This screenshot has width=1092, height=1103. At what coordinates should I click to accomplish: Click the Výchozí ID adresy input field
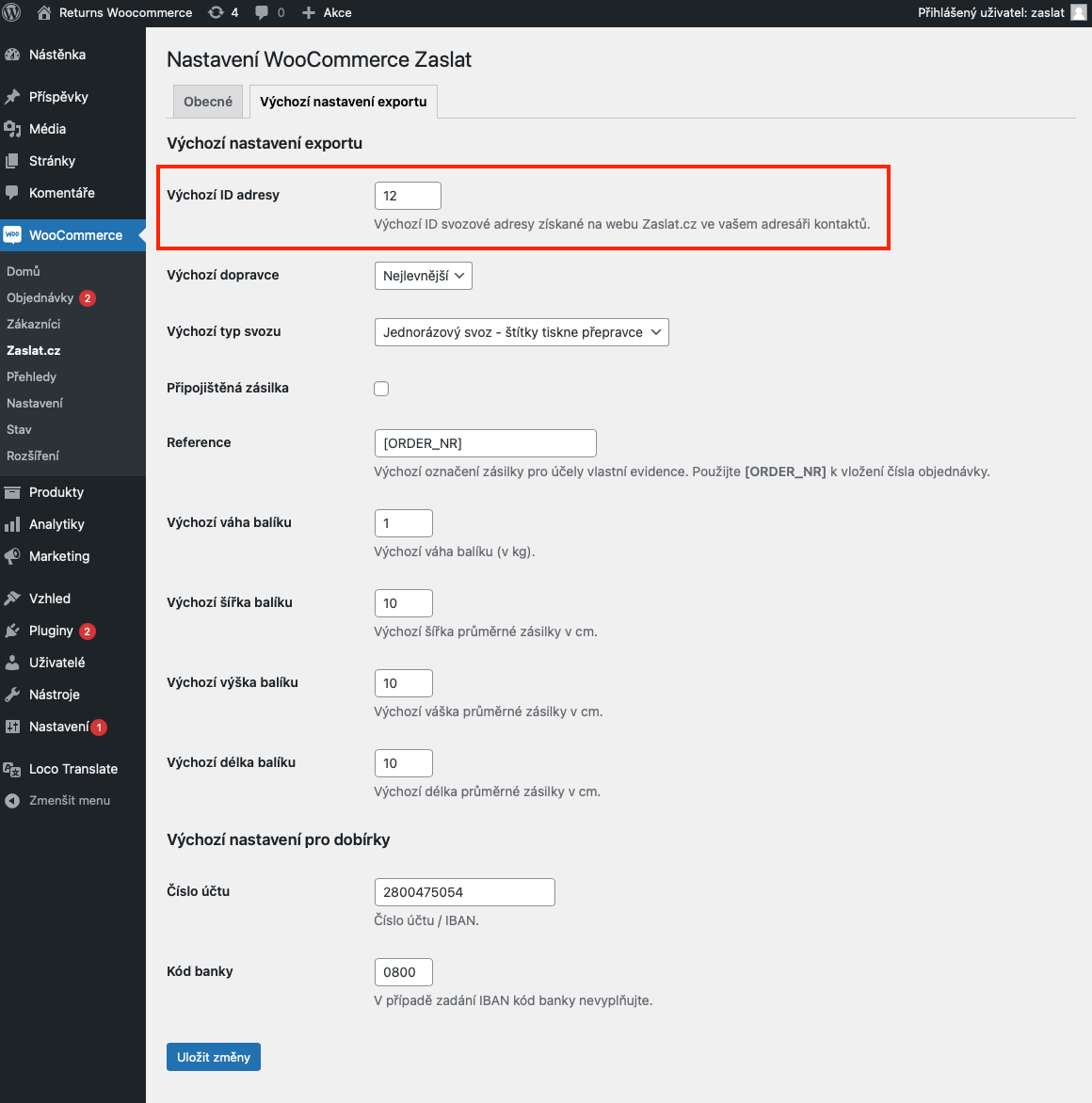point(409,196)
